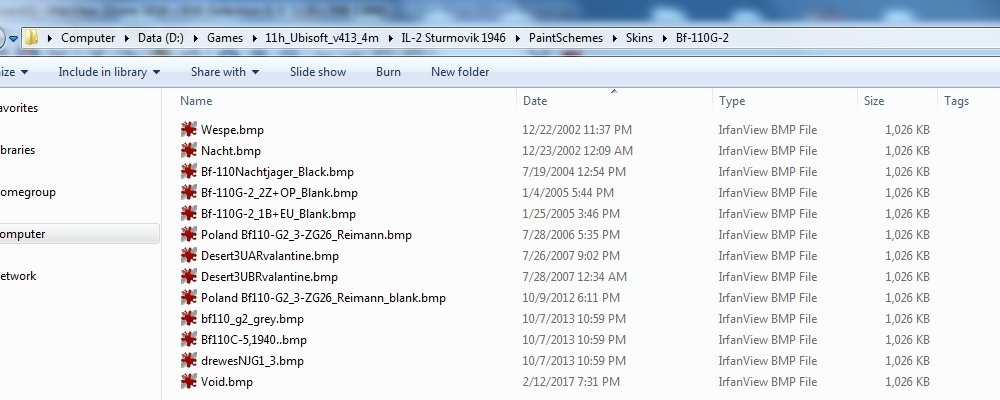The width and height of the screenshot is (1000, 400).
Task: Select the Nacht.bmp file name
Action: (x=231, y=151)
